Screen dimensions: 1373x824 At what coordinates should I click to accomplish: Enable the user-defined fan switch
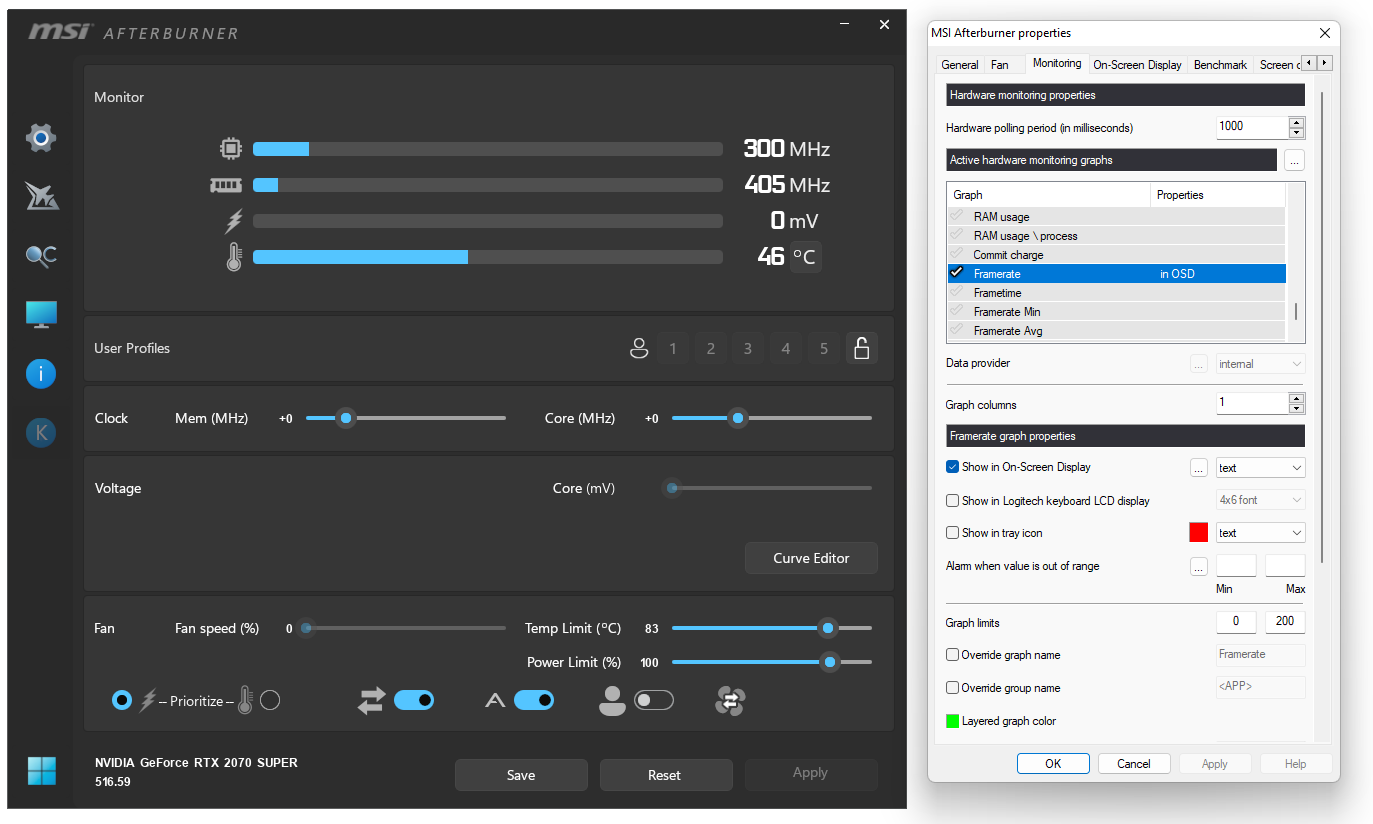tap(654, 701)
